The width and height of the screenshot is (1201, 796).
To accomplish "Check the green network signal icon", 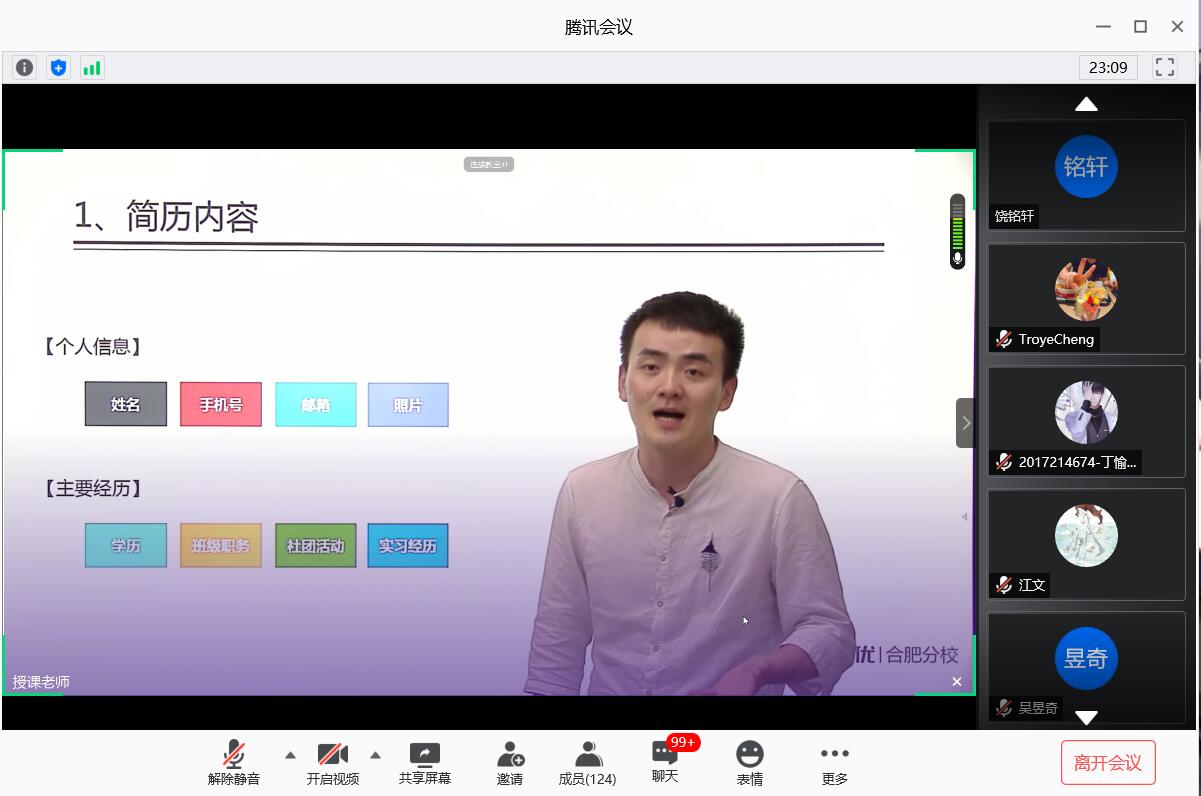I will [92, 68].
